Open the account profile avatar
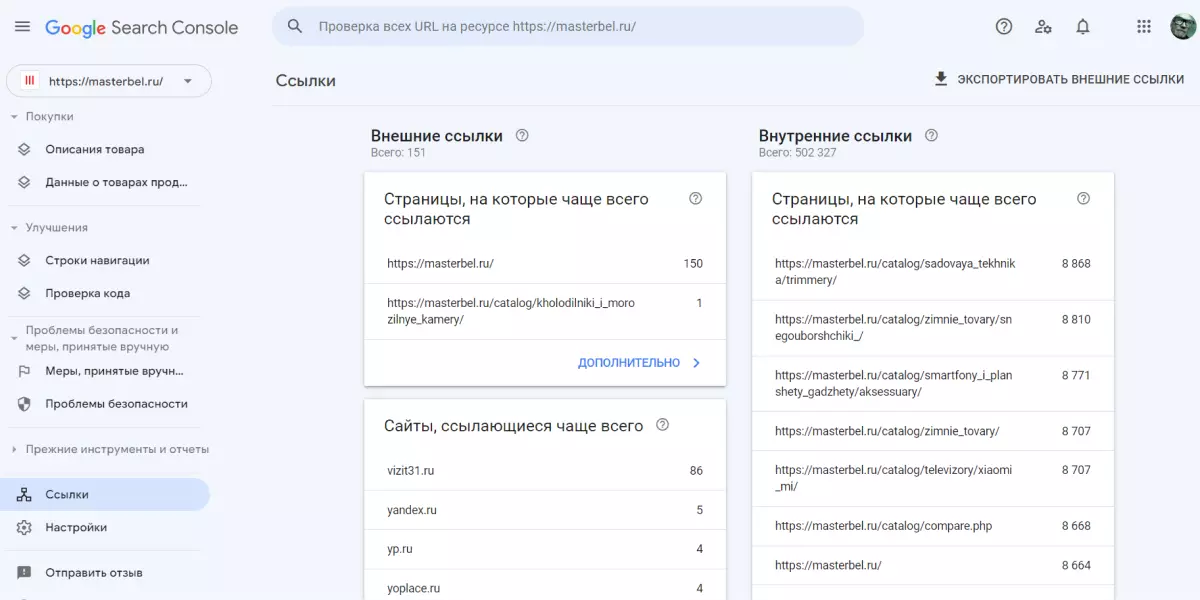The image size is (1200, 600). (1183, 27)
